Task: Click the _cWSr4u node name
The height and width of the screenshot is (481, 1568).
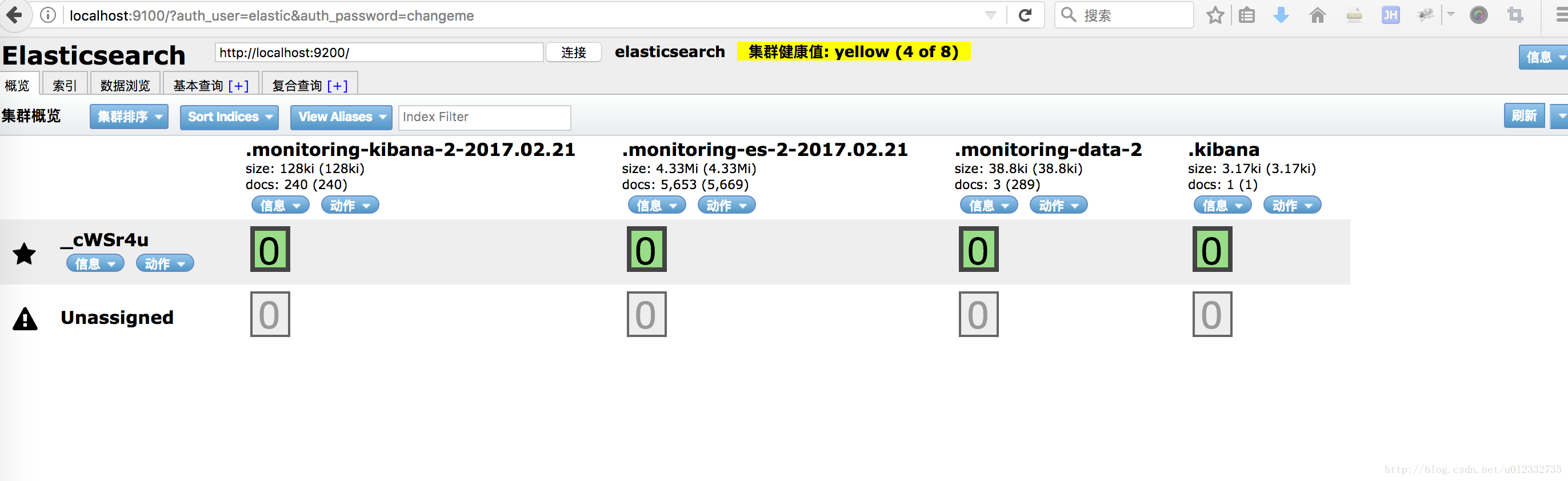Action: click(x=105, y=240)
